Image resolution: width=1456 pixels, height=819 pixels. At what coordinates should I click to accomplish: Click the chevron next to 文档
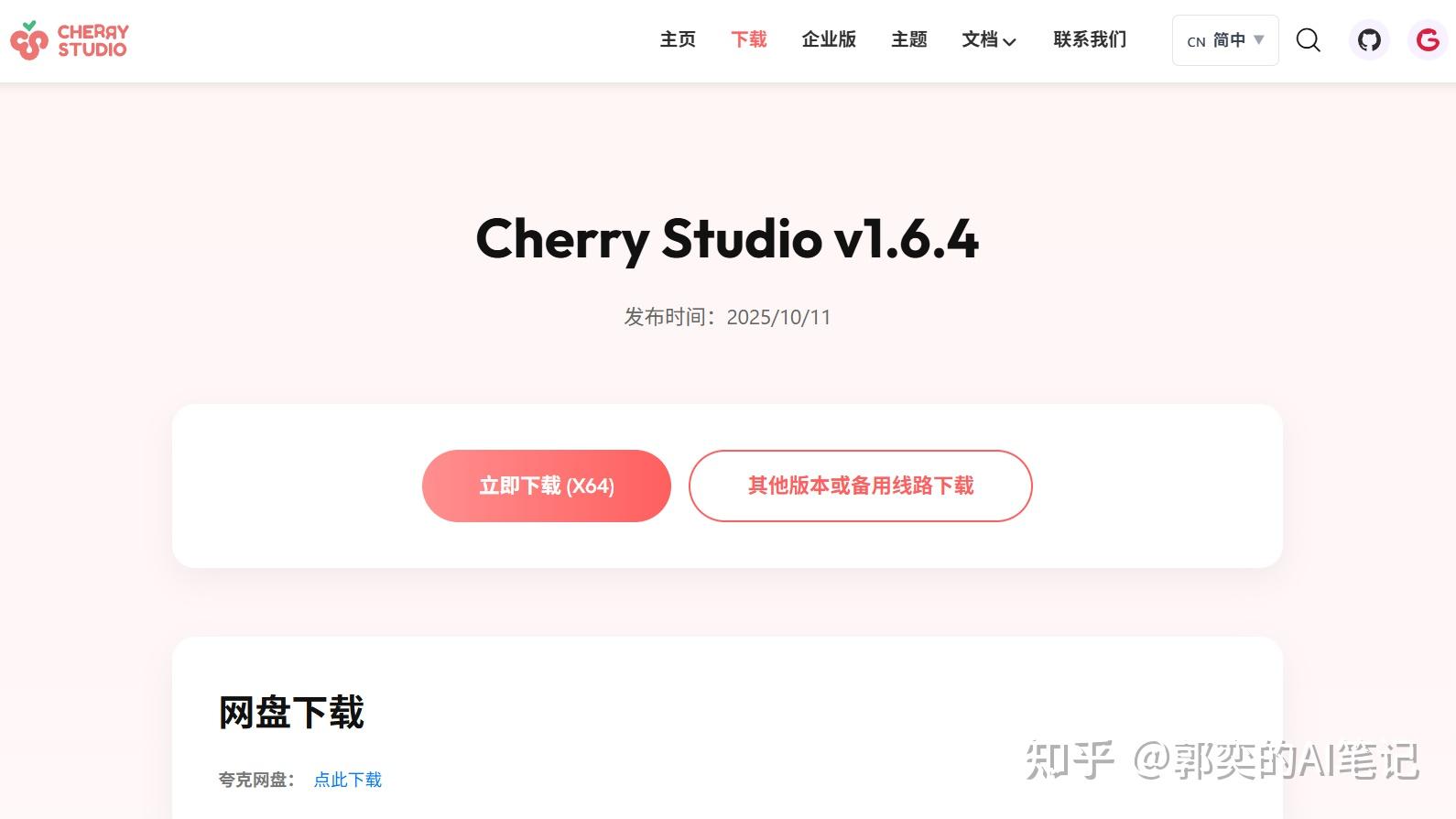tap(1009, 42)
